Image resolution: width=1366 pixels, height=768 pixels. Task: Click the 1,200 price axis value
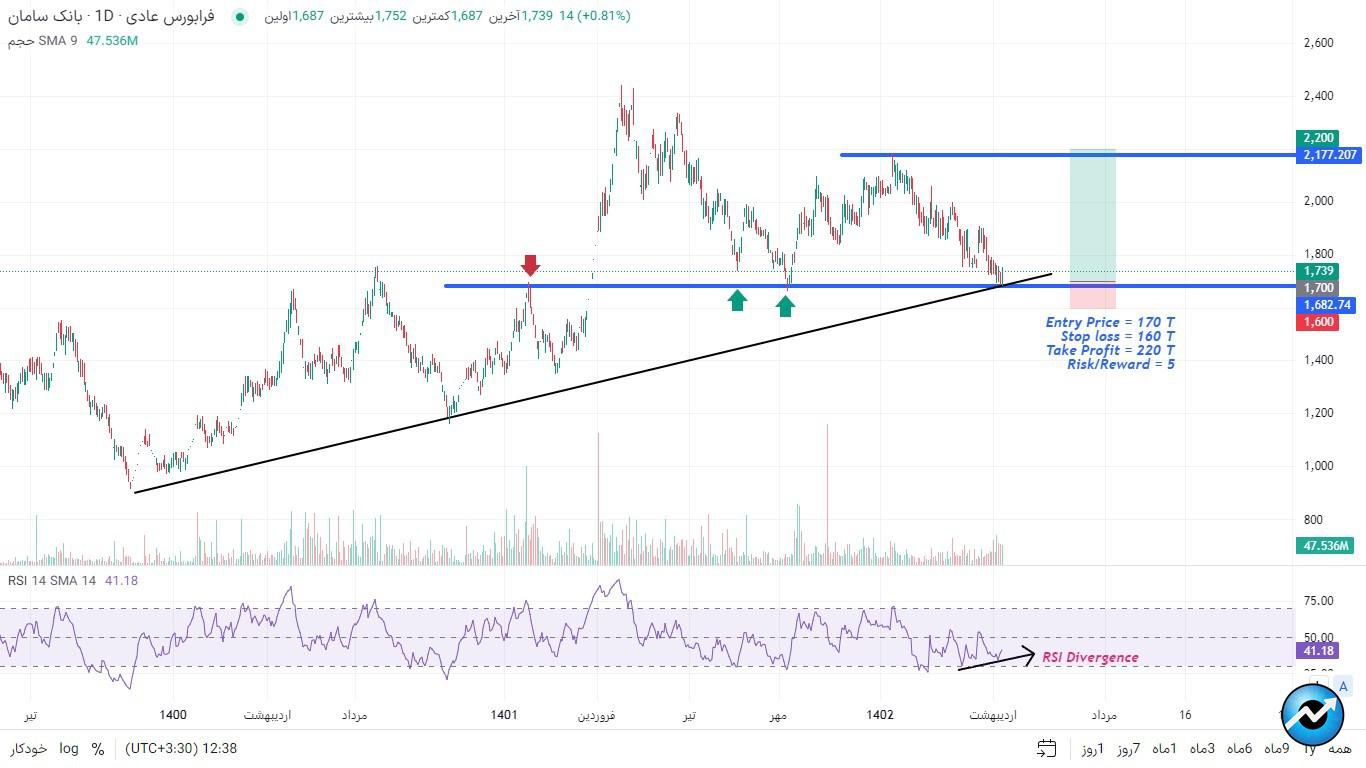click(x=1319, y=413)
